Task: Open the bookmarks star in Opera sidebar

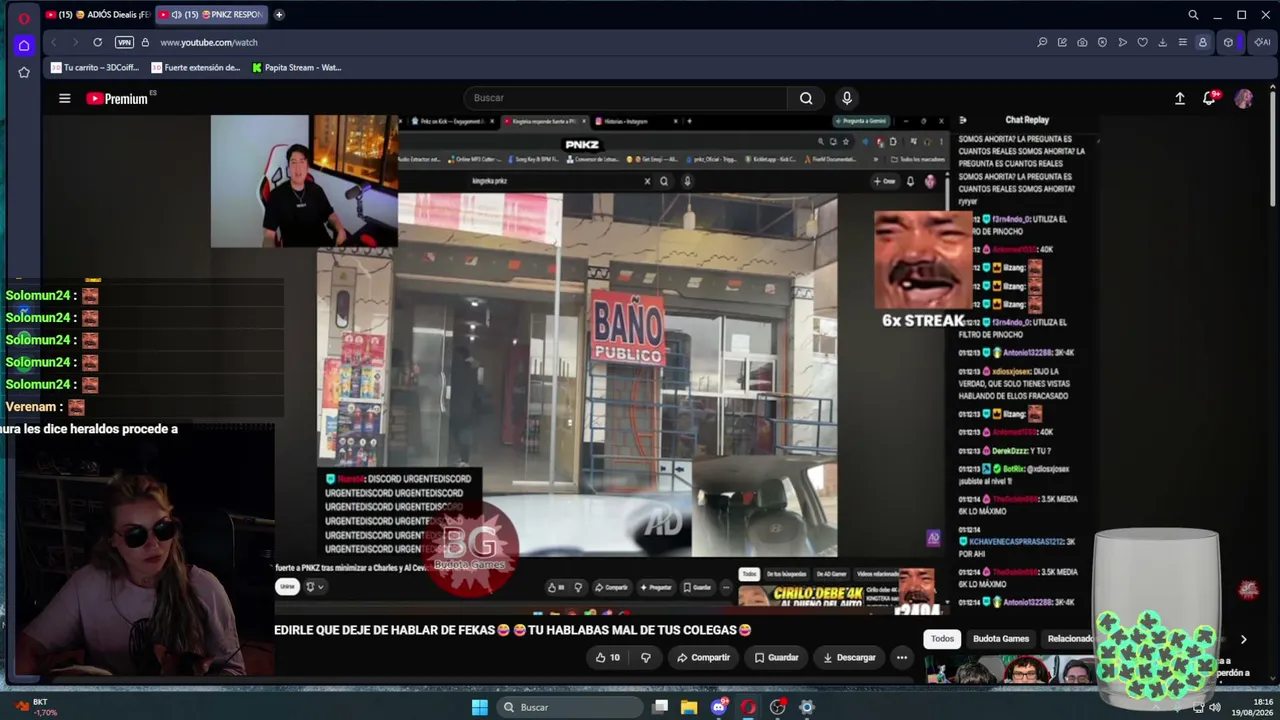Action: point(24,72)
